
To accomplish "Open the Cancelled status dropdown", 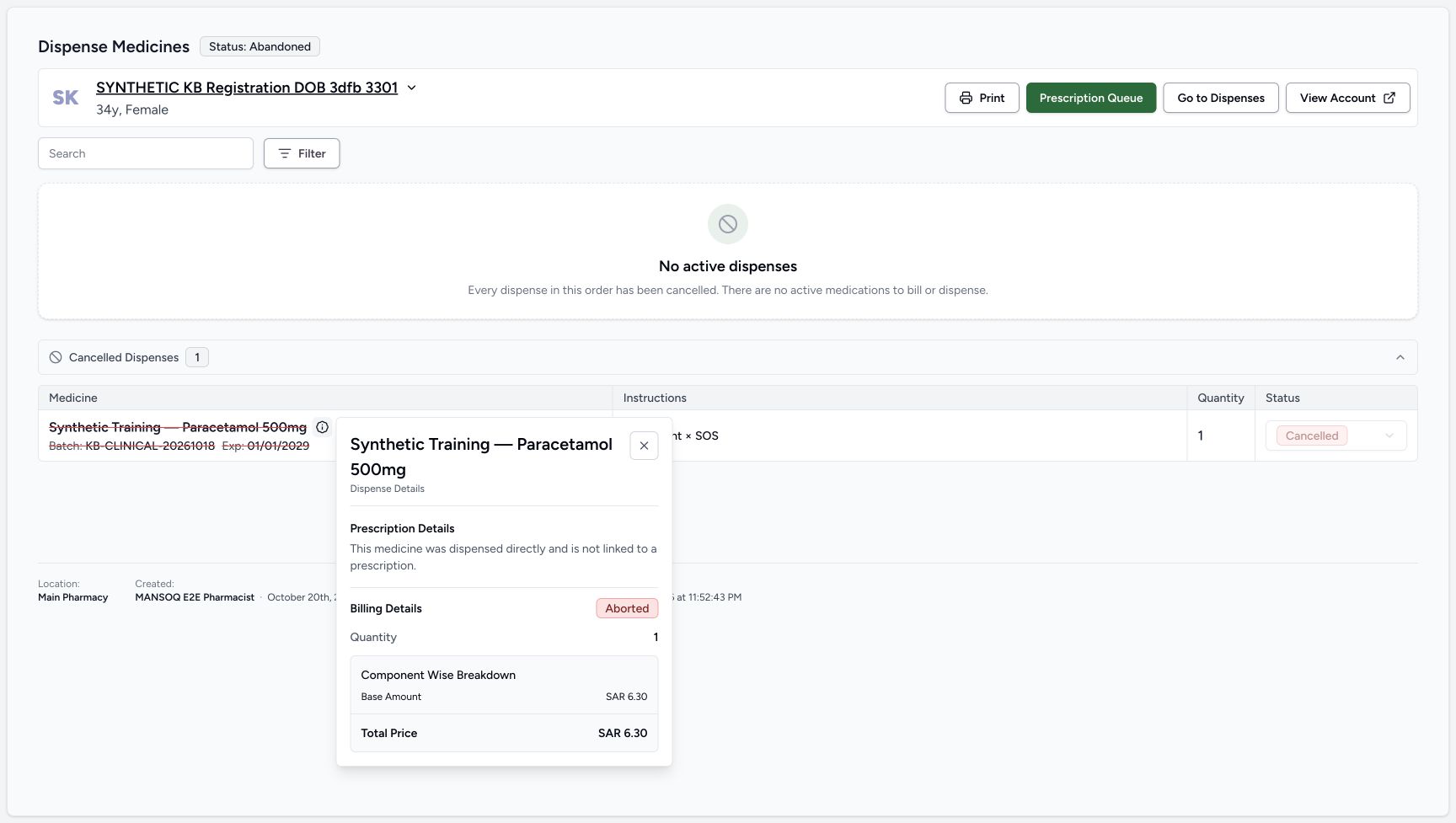I will 1336,436.
